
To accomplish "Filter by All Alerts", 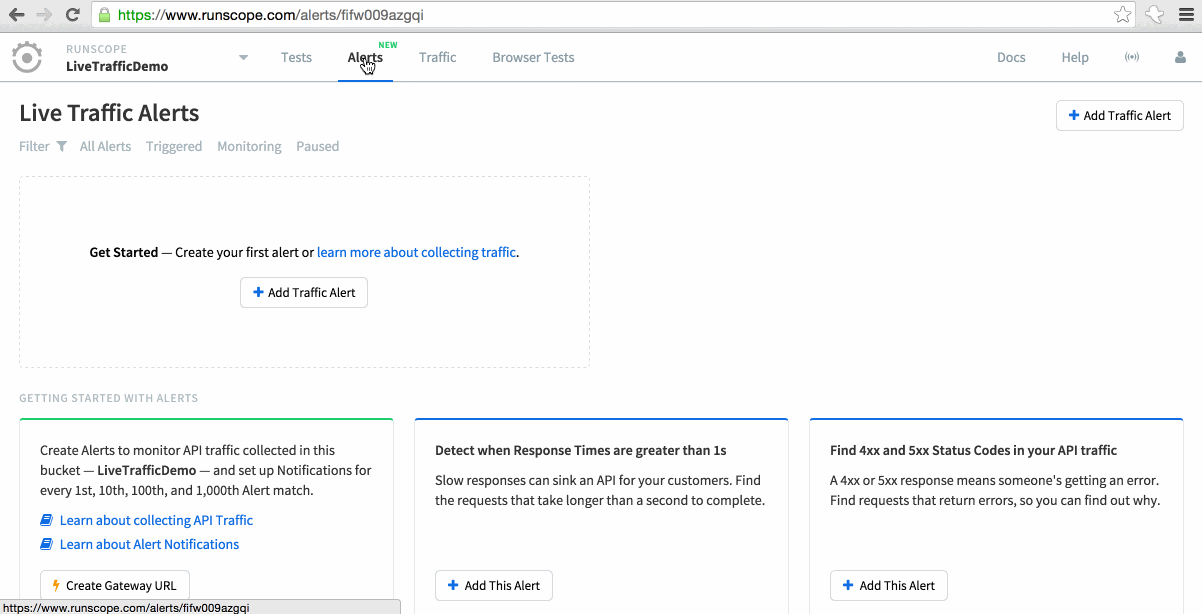I will (105, 146).
